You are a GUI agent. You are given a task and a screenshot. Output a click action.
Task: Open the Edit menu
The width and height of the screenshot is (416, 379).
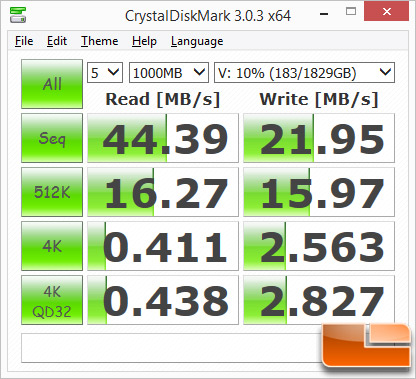pyautogui.click(x=57, y=41)
